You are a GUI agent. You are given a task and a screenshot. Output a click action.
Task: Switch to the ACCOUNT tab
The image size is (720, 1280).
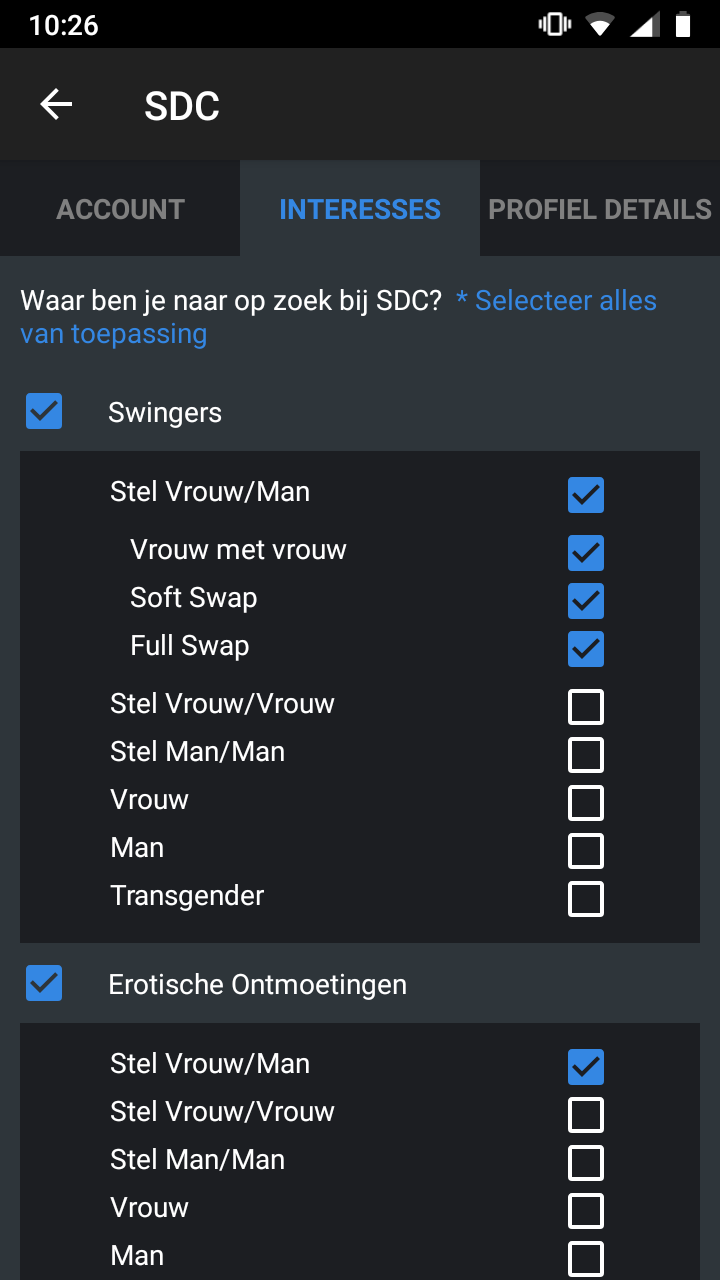coord(120,209)
